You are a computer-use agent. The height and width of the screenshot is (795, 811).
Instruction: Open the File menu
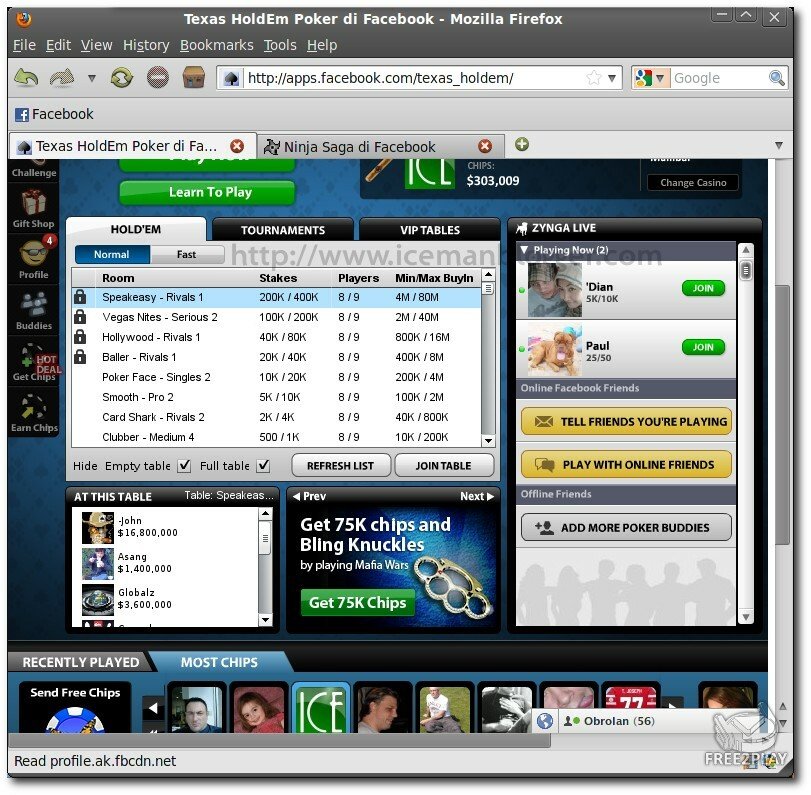(24, 46)
